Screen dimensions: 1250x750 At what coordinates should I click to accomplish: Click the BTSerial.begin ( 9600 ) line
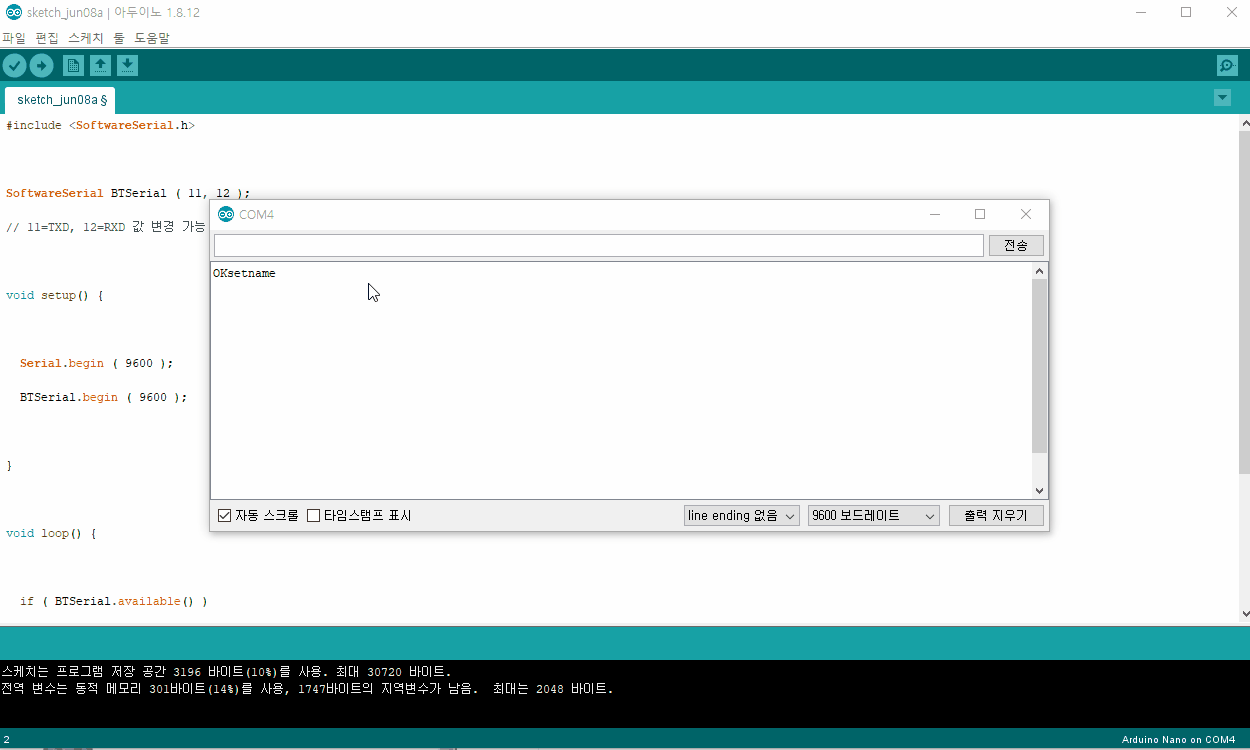[103, 398]
